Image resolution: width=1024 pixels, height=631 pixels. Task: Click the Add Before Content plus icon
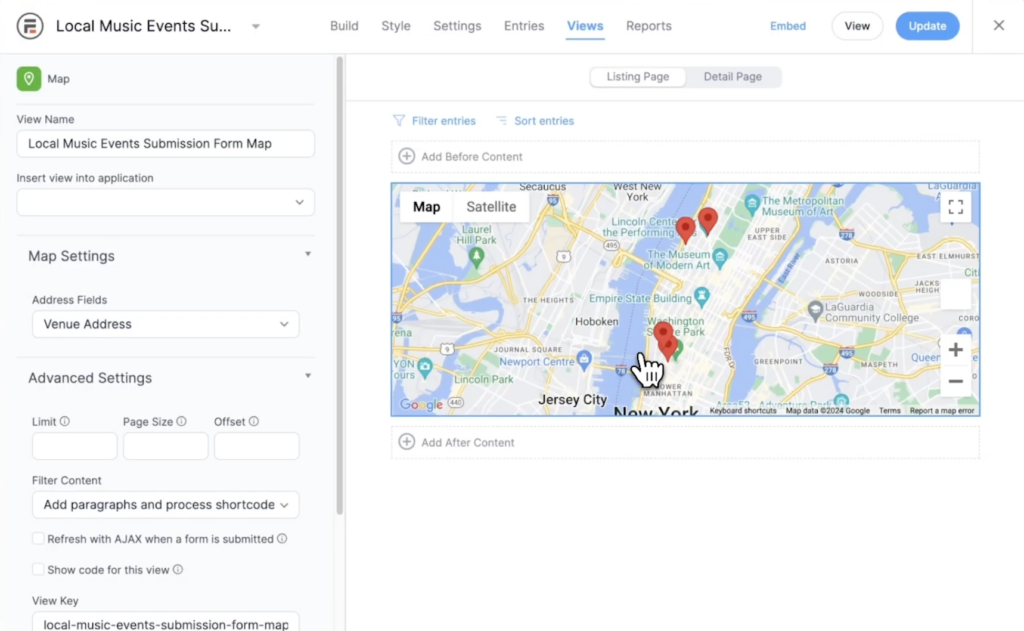click(407, 156)
